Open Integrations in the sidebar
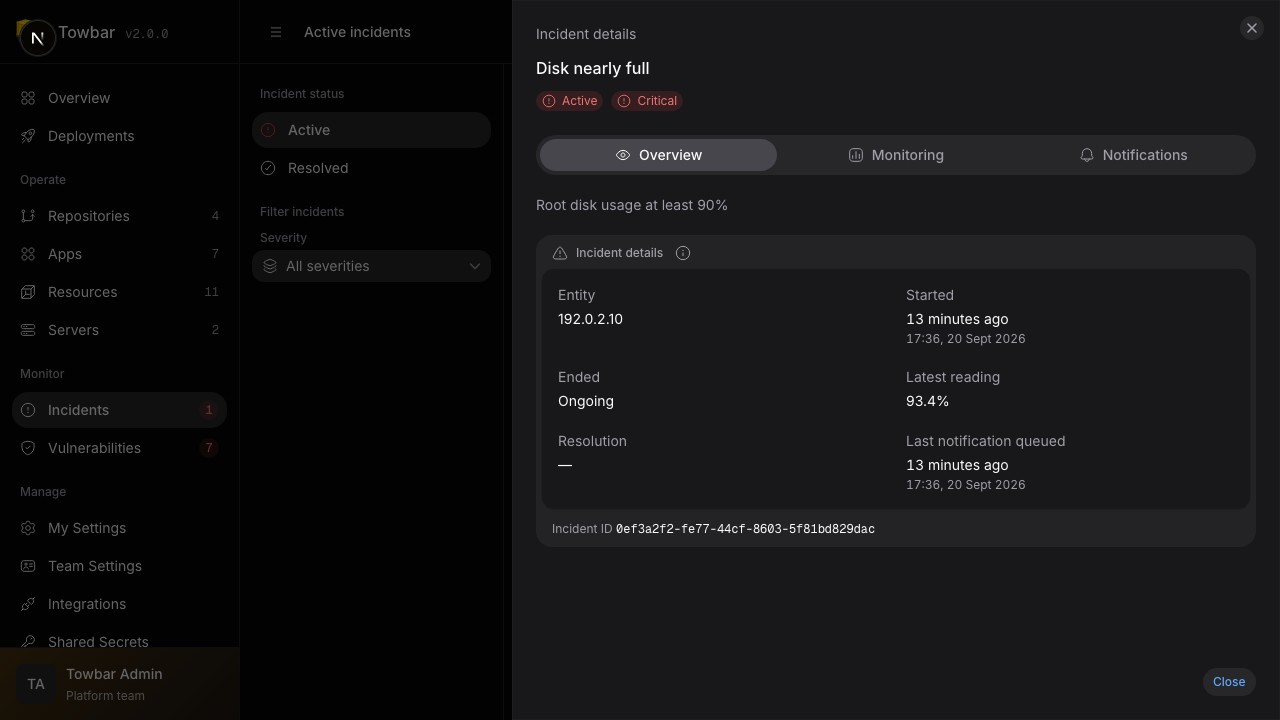This screenshot has width=1280, height=720. point(119,604)
